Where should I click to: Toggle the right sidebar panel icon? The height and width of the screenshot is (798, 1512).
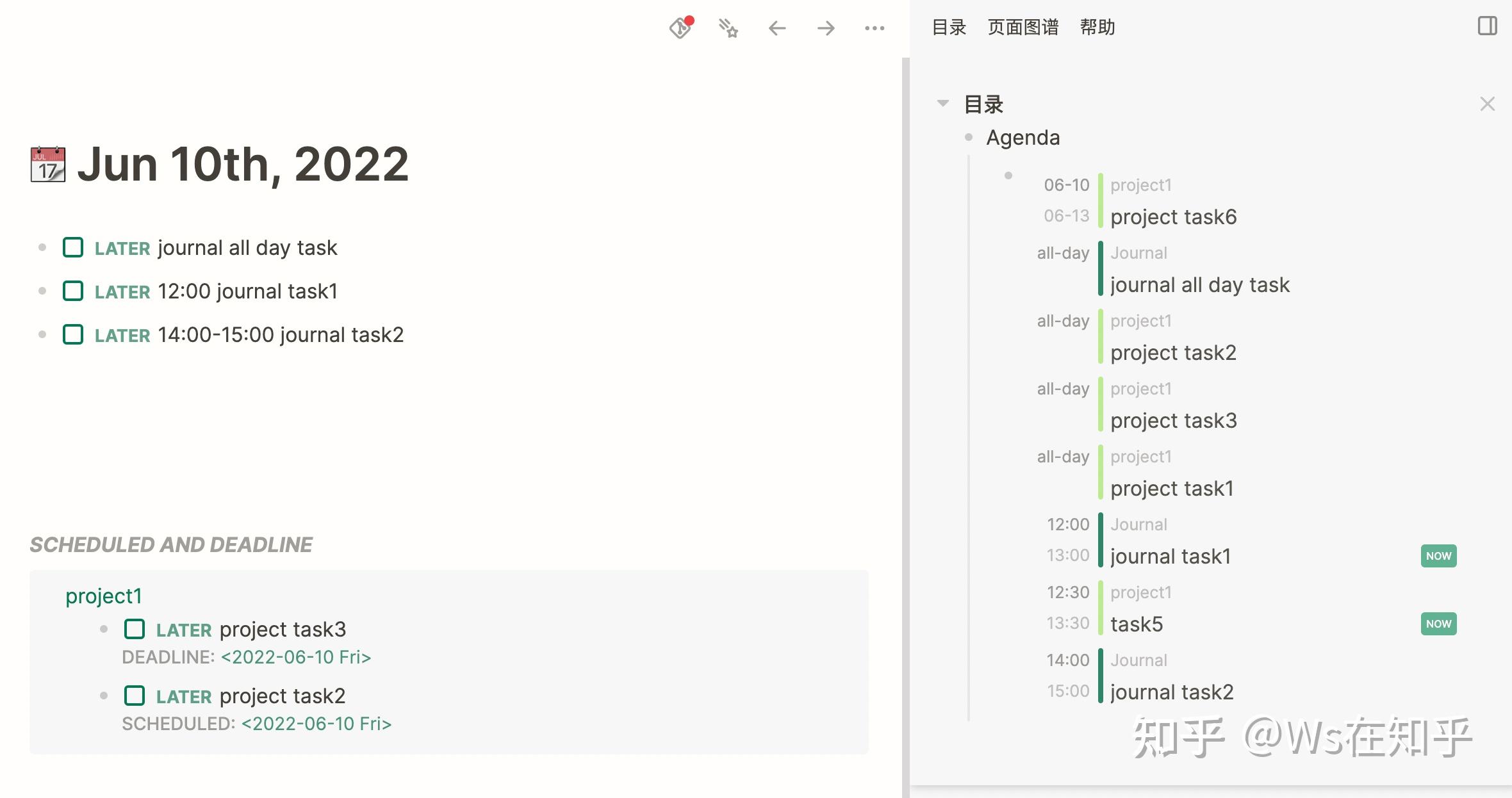[1487, 26]
